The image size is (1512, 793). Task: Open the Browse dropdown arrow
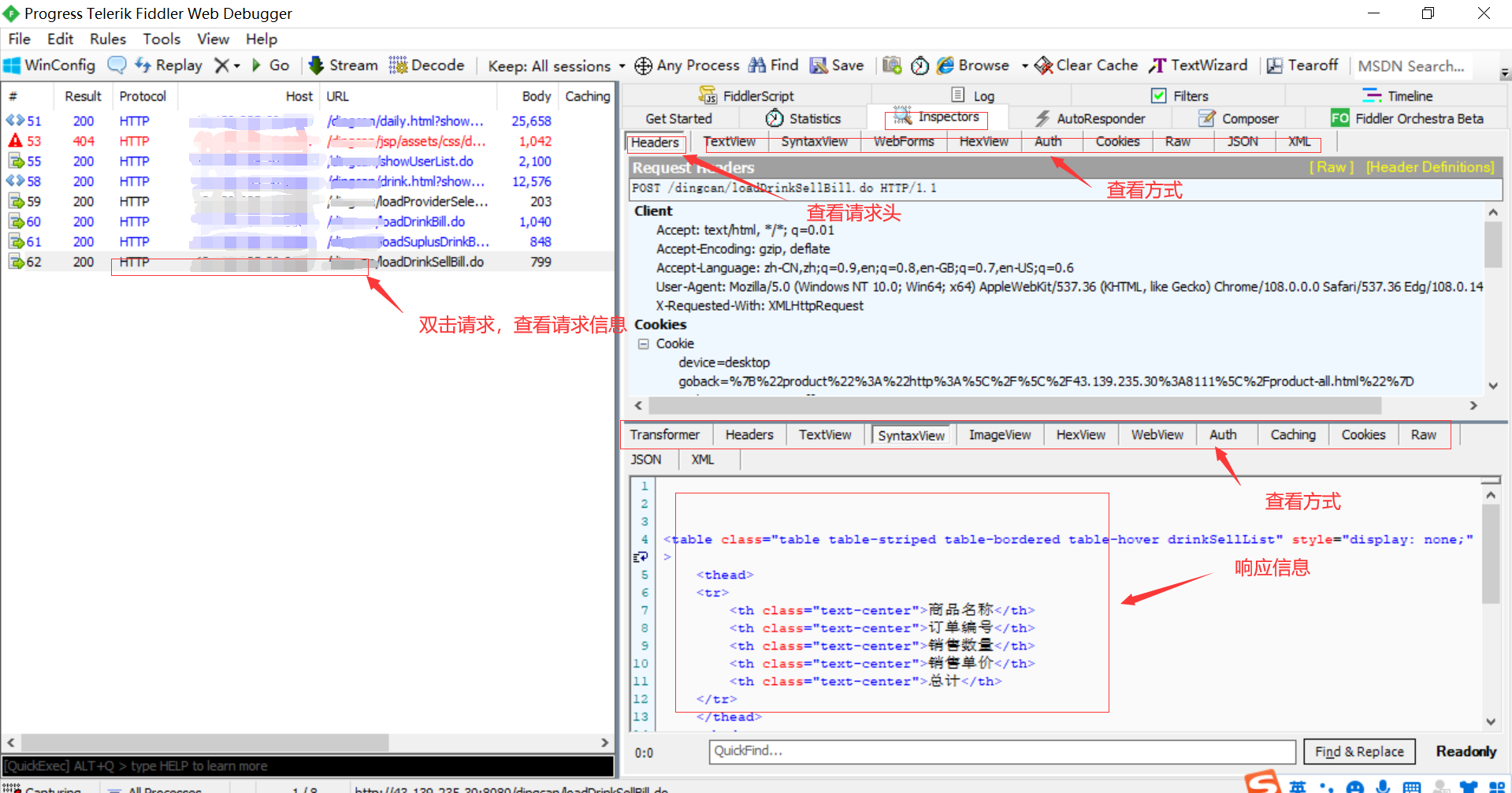tap(1024, 66)
